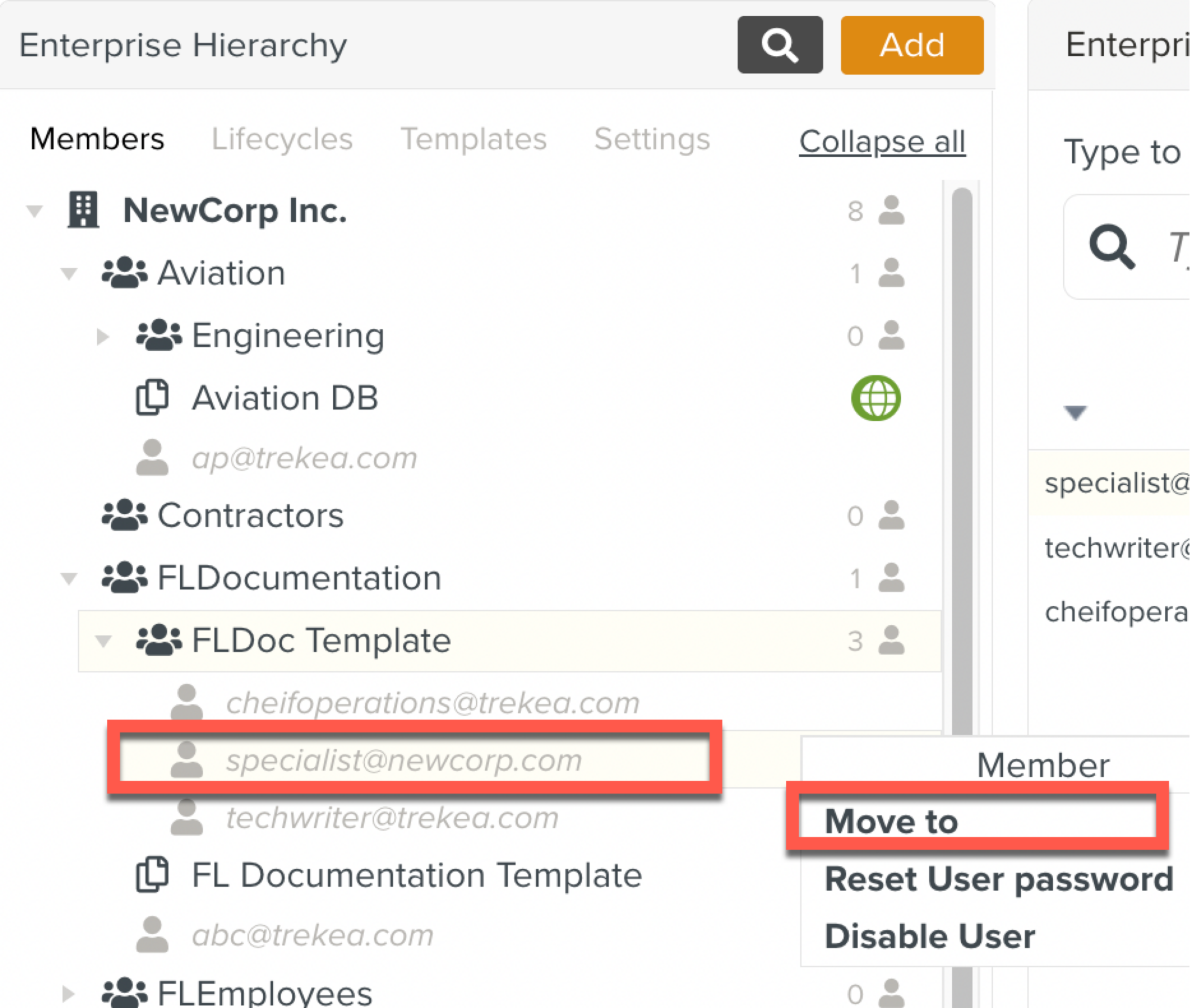Click the FL Documentation Template file icon
This screenshot has height=1008, width=1192.
[152, 874]
